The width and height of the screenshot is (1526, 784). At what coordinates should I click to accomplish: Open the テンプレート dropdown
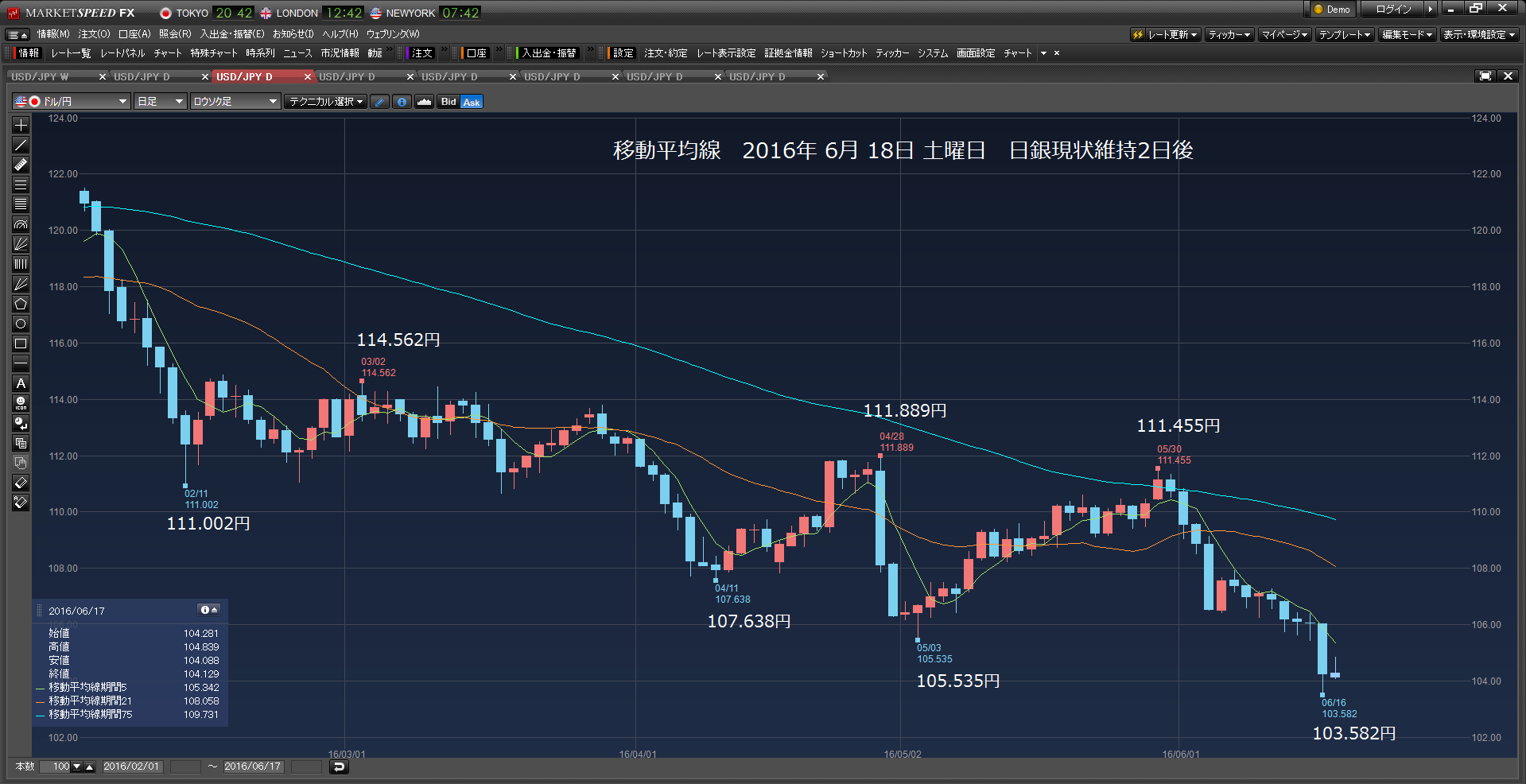click(1345, 34)
